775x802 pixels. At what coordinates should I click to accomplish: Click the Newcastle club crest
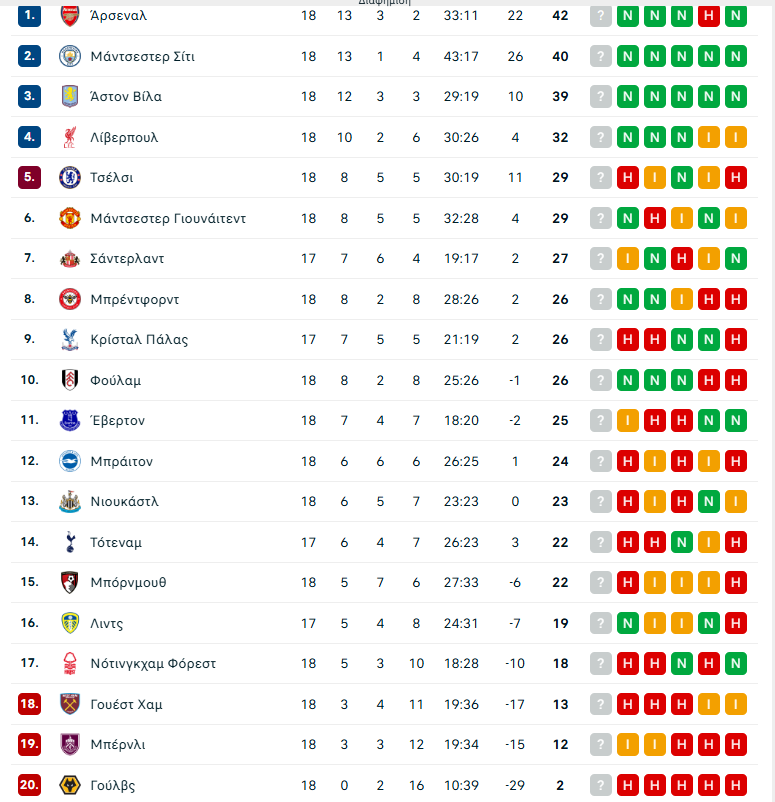coord(69,502)
